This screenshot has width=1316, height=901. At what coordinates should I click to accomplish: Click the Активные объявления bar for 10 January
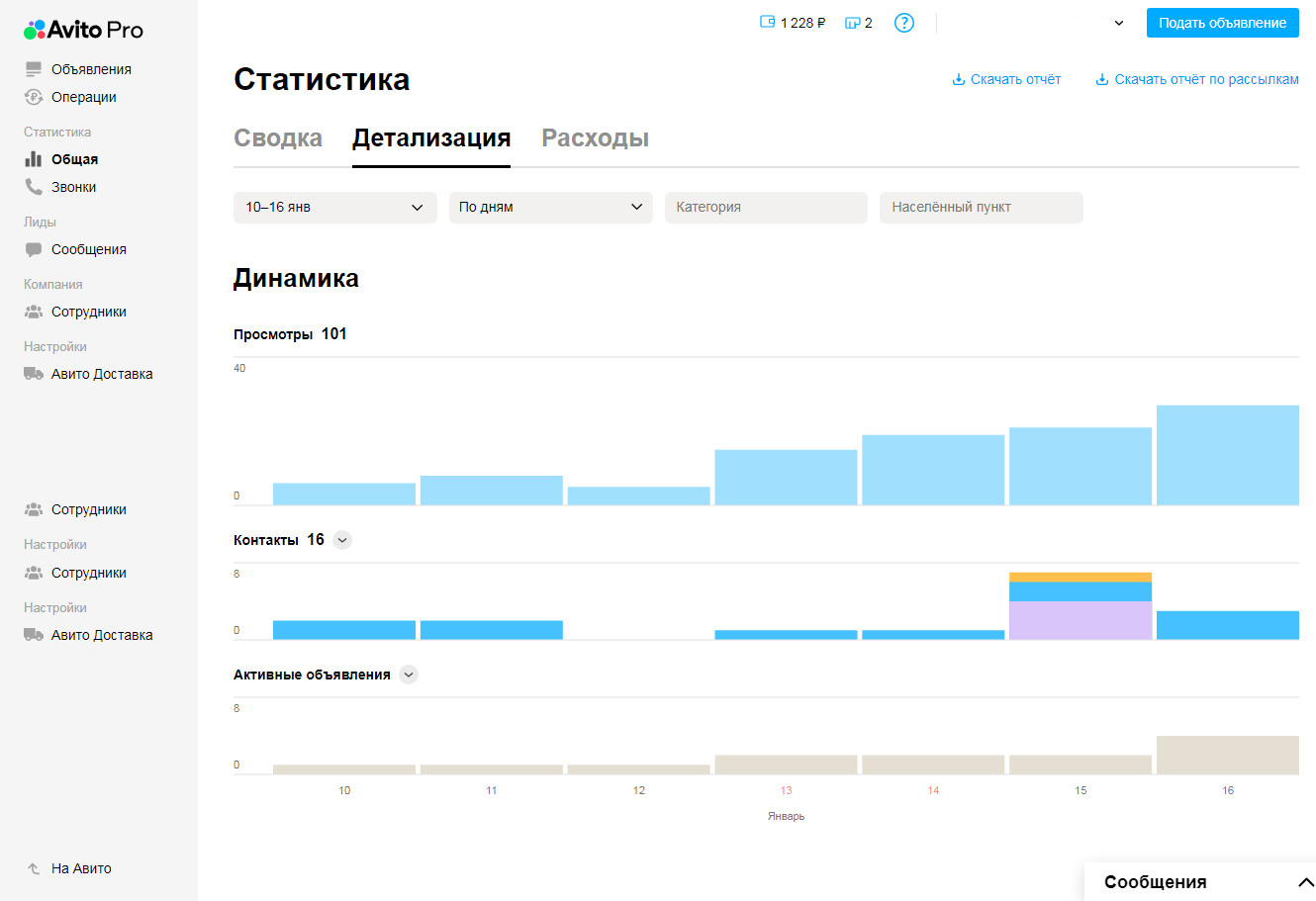(344, 769)
